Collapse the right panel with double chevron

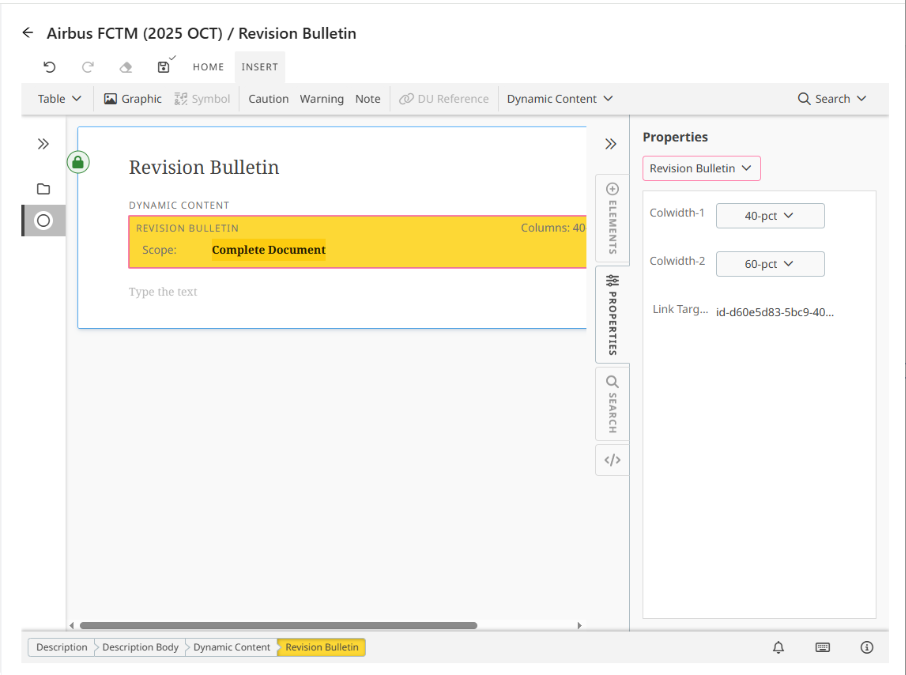tap(611, 144)
